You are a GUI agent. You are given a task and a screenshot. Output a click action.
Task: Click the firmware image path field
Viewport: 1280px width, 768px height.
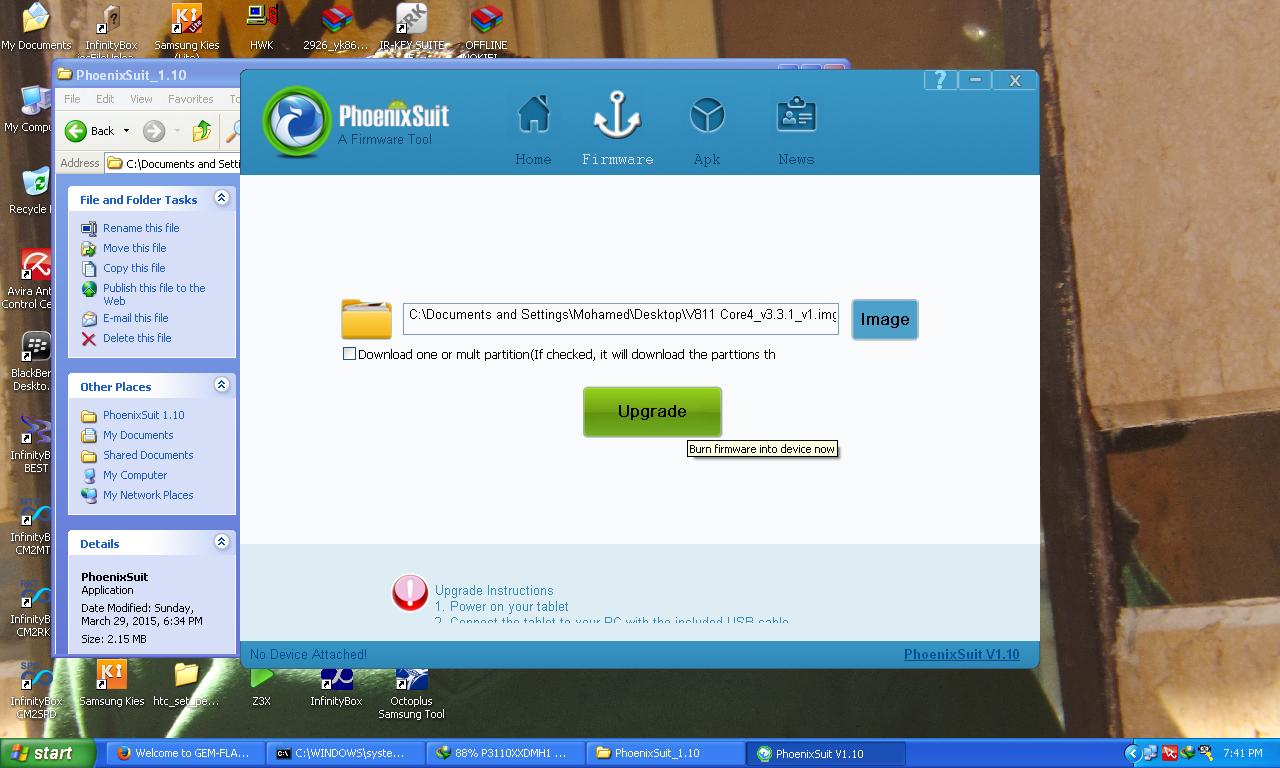pyautogui.click(x=621, y=319)
